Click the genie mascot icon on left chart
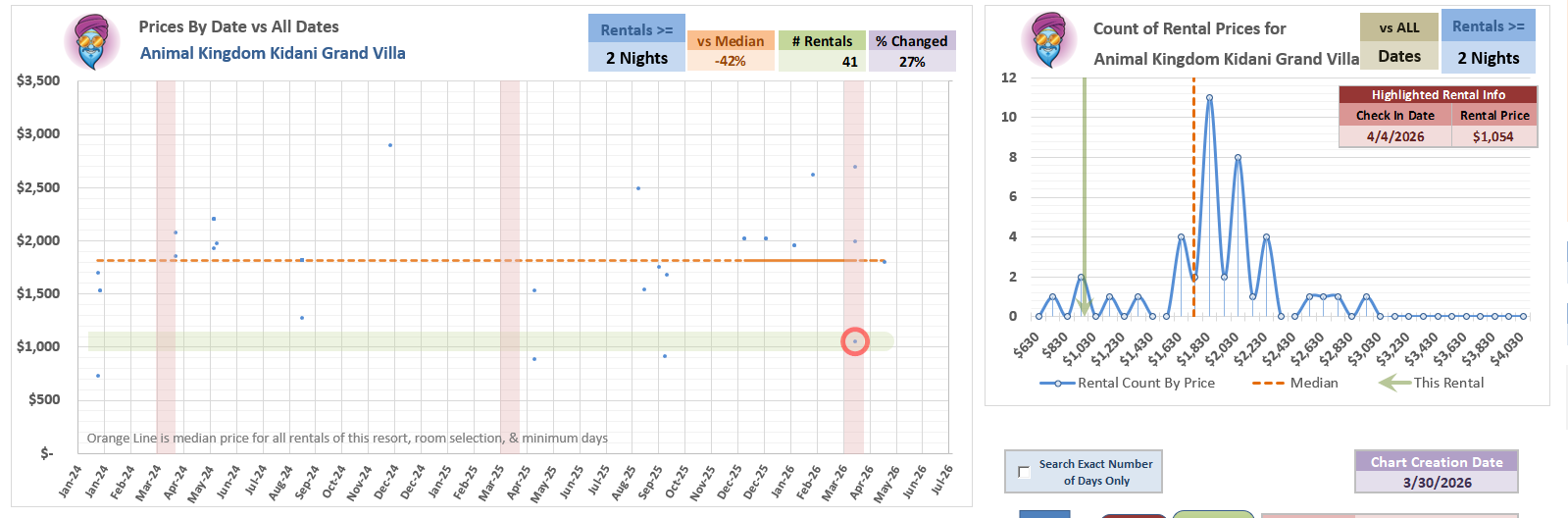Viewport: 1568px width, 518px height. [92, 42]
